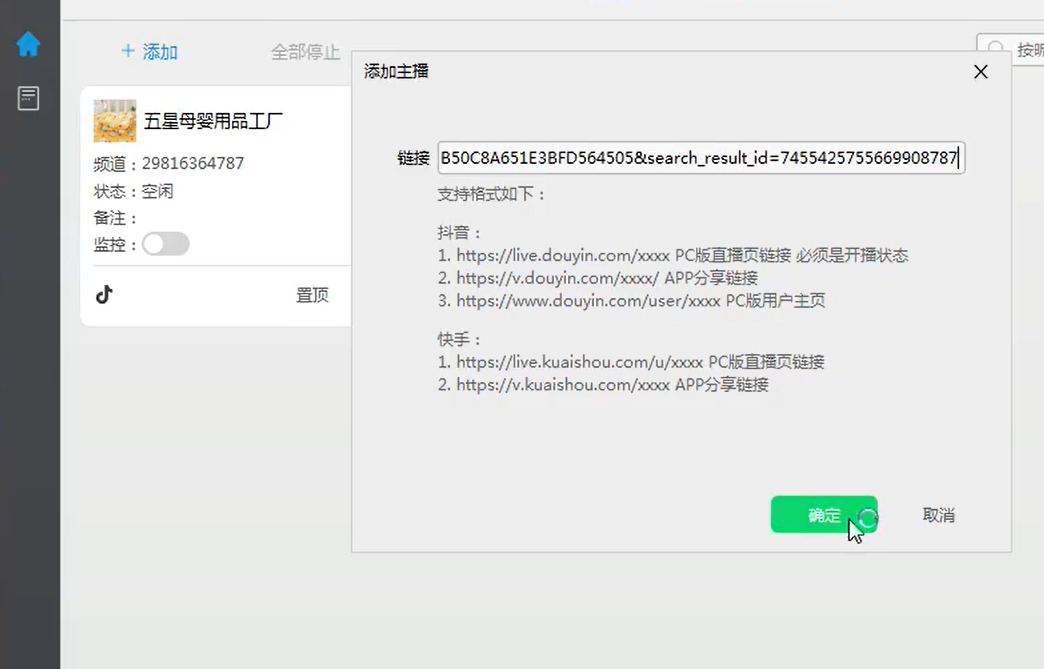
Task: Click the 支持格式如下 heading text
Action: click(x=491, y=194)
